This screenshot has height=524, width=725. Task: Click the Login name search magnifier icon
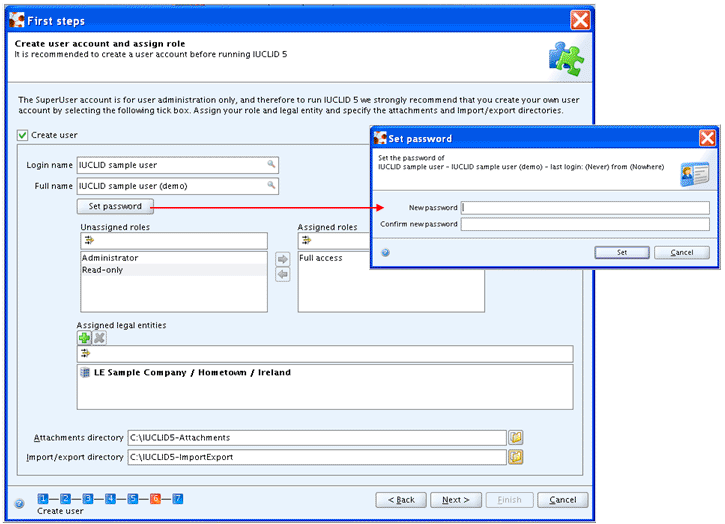pyautogui.click(x=271, y=164)
